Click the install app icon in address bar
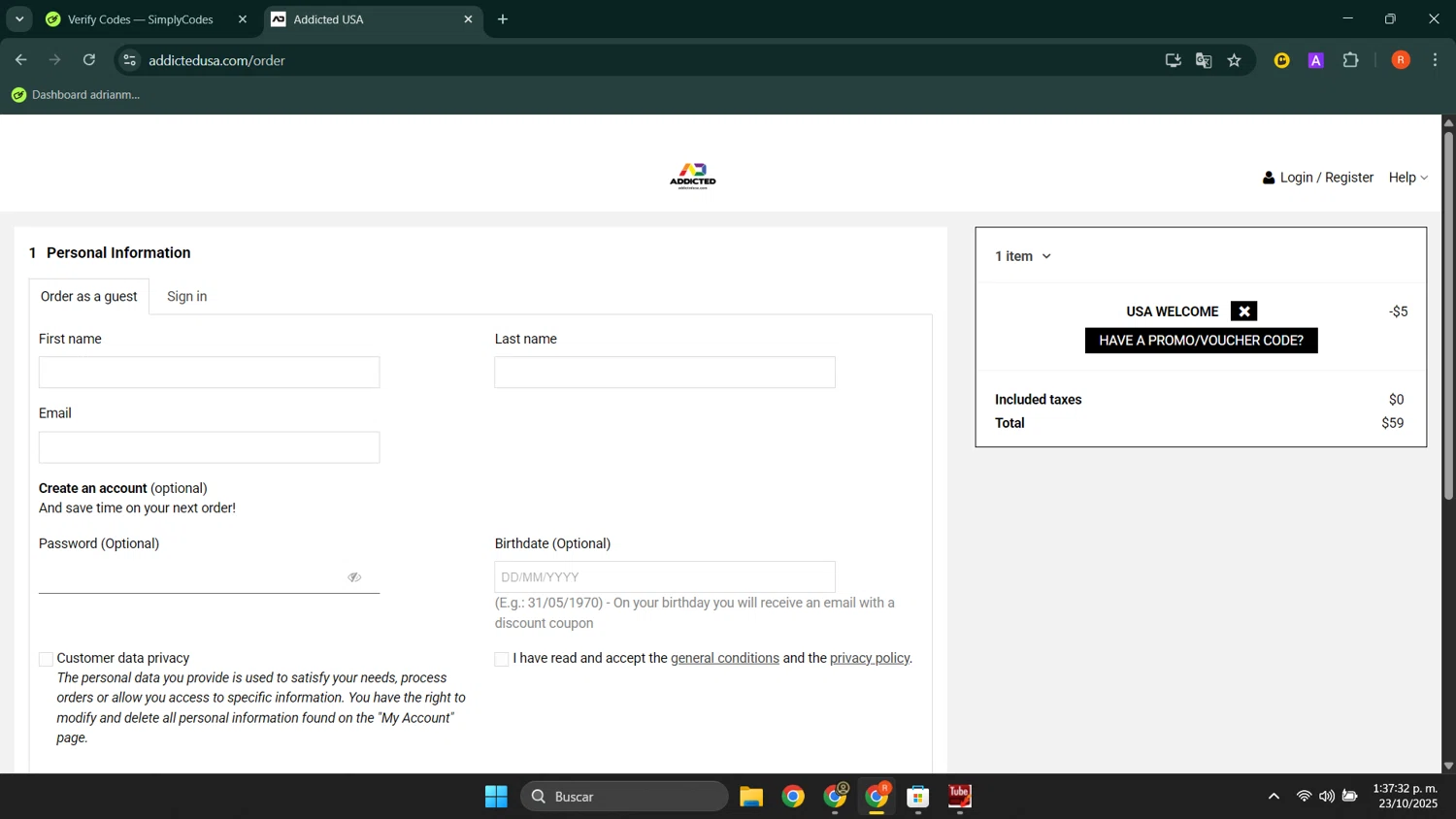1456x819 pixels. pyautogui.click(x=1174, y=60)
